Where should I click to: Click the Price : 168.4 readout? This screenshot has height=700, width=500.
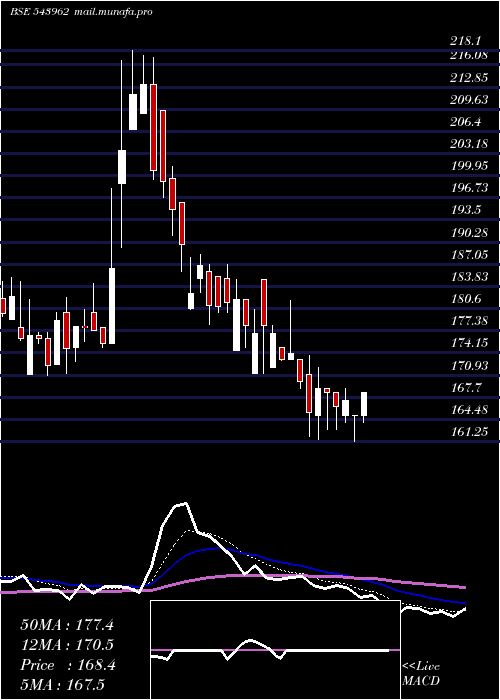(68, 665)
